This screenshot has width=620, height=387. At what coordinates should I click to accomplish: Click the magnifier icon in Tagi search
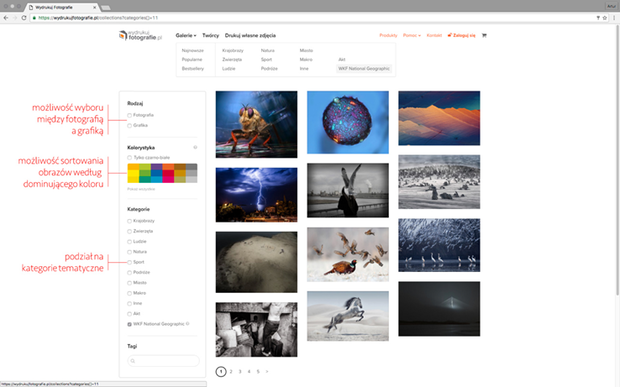tap(133, 361)
